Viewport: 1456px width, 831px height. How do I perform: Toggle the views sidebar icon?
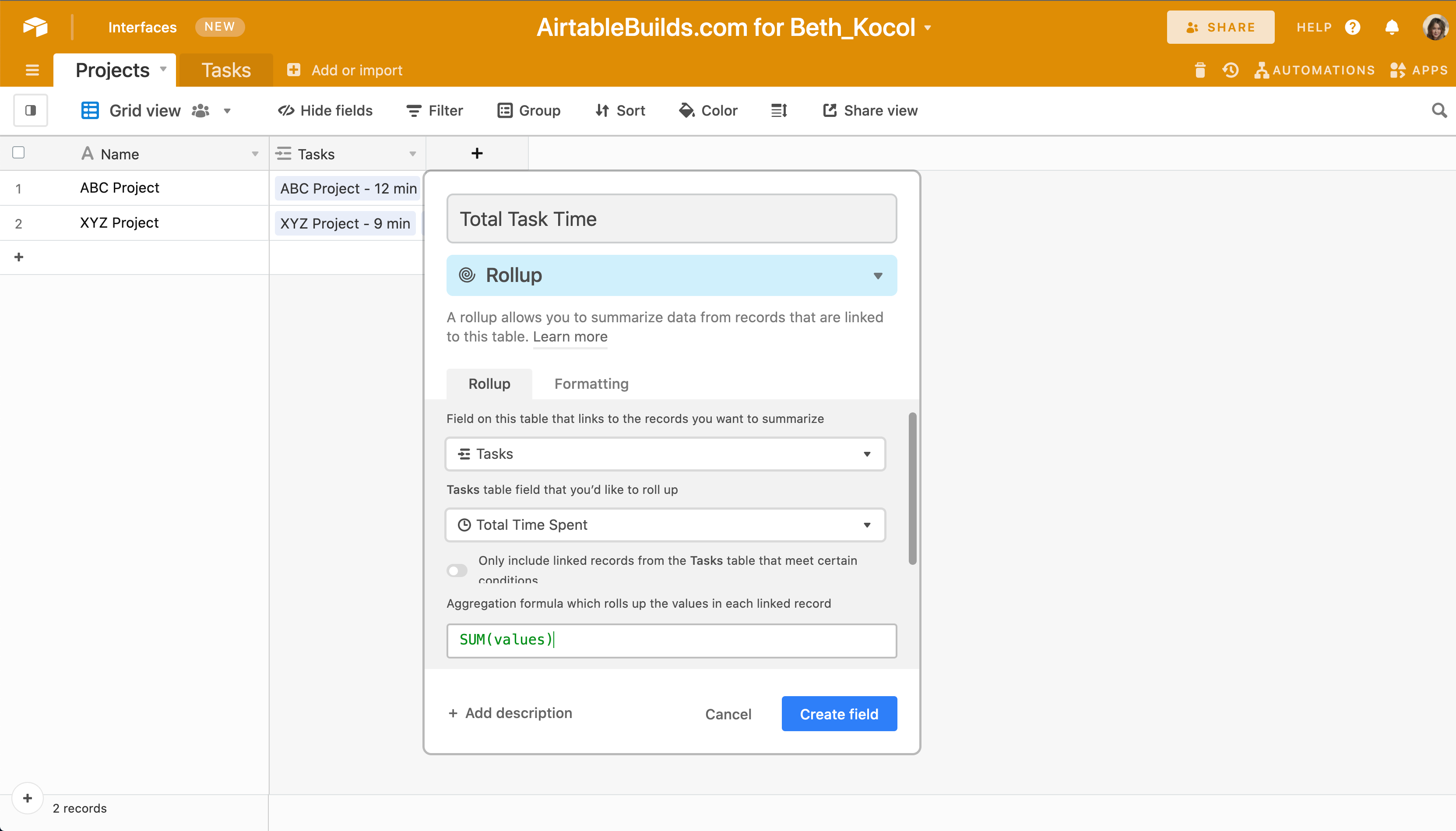coord(31,110)
